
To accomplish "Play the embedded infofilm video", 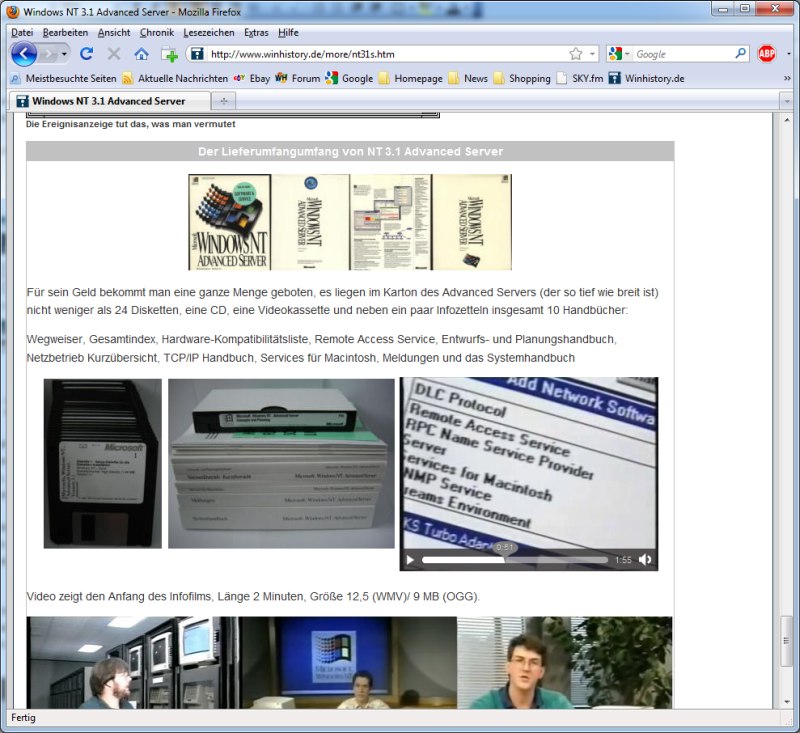I will 410,560.
